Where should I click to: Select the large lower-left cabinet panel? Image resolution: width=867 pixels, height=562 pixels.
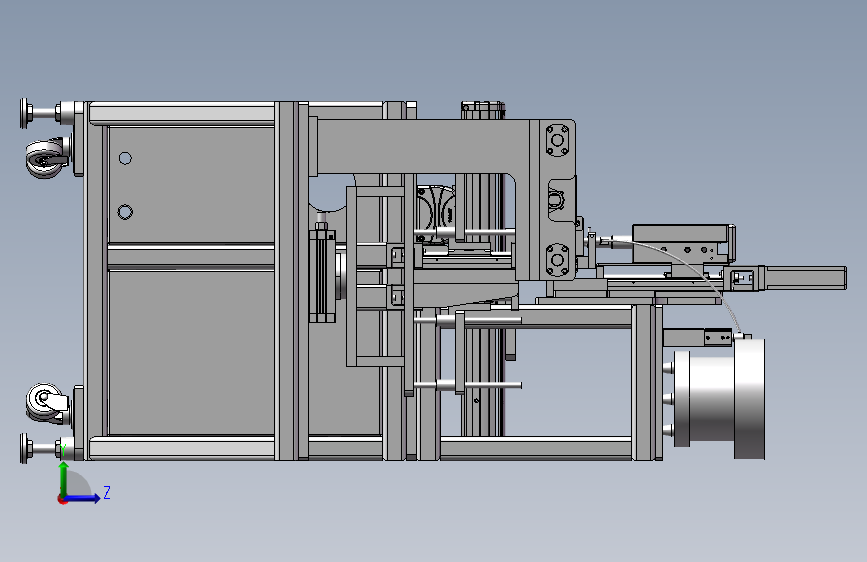[x=191, y=352]
